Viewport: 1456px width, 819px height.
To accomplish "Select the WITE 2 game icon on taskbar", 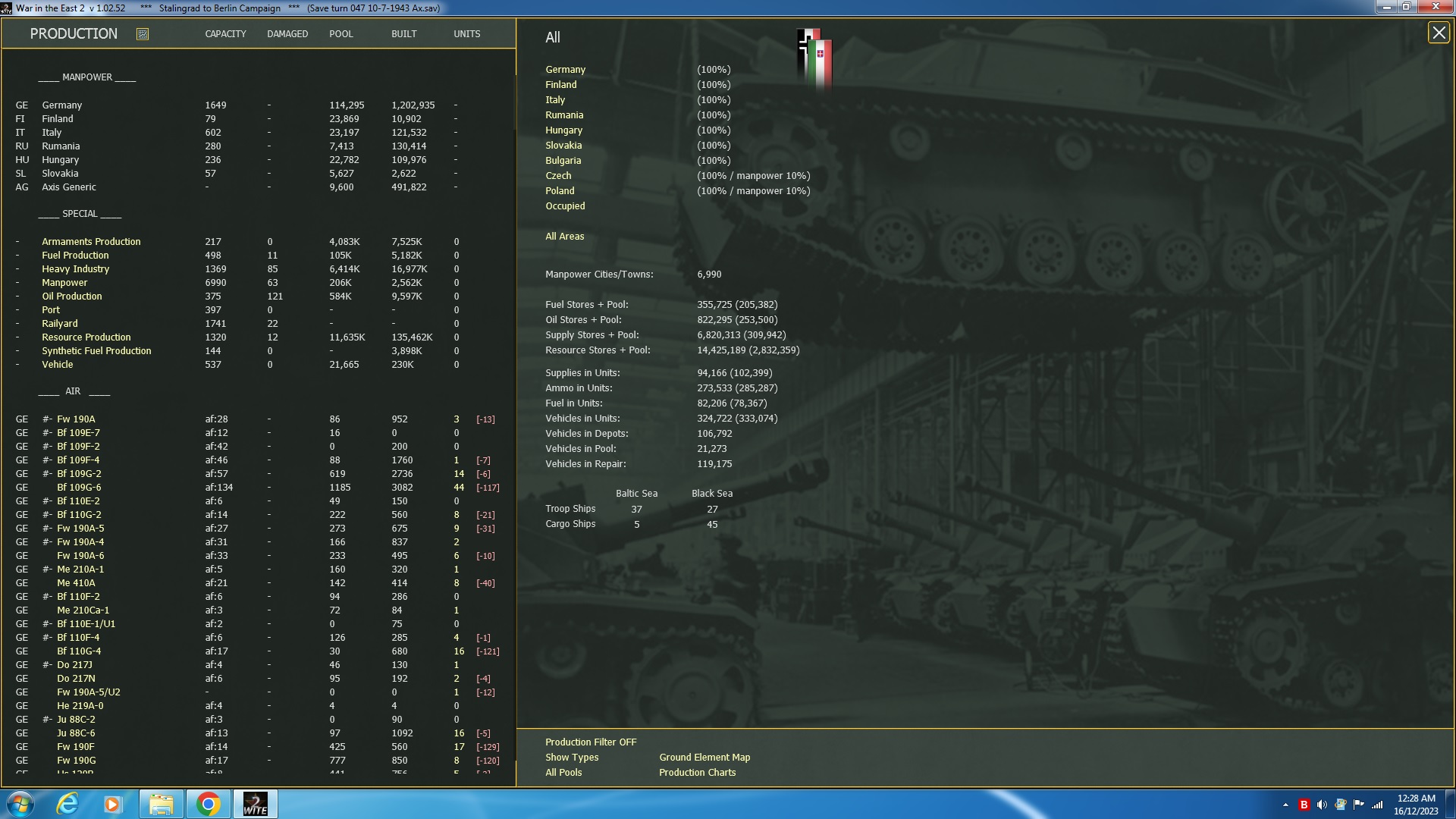I will pyautogui.click(x=256, y=803).
